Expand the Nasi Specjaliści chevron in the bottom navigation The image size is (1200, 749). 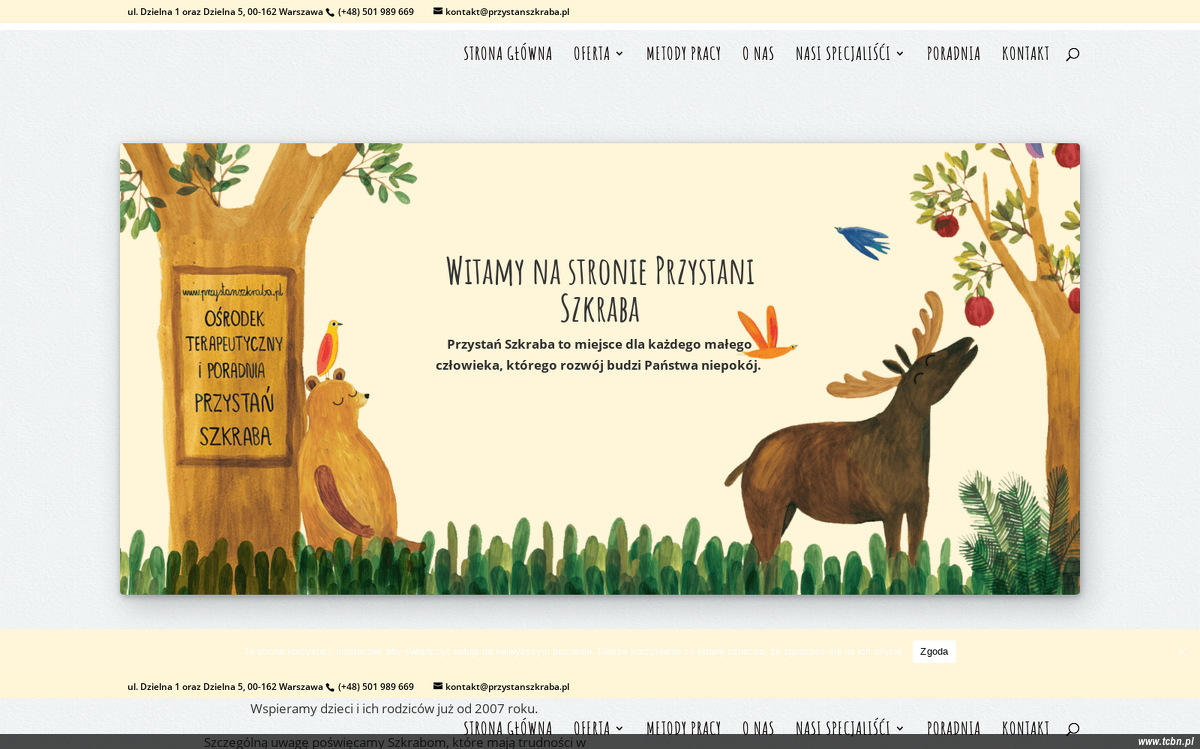[x=900, y=729]
